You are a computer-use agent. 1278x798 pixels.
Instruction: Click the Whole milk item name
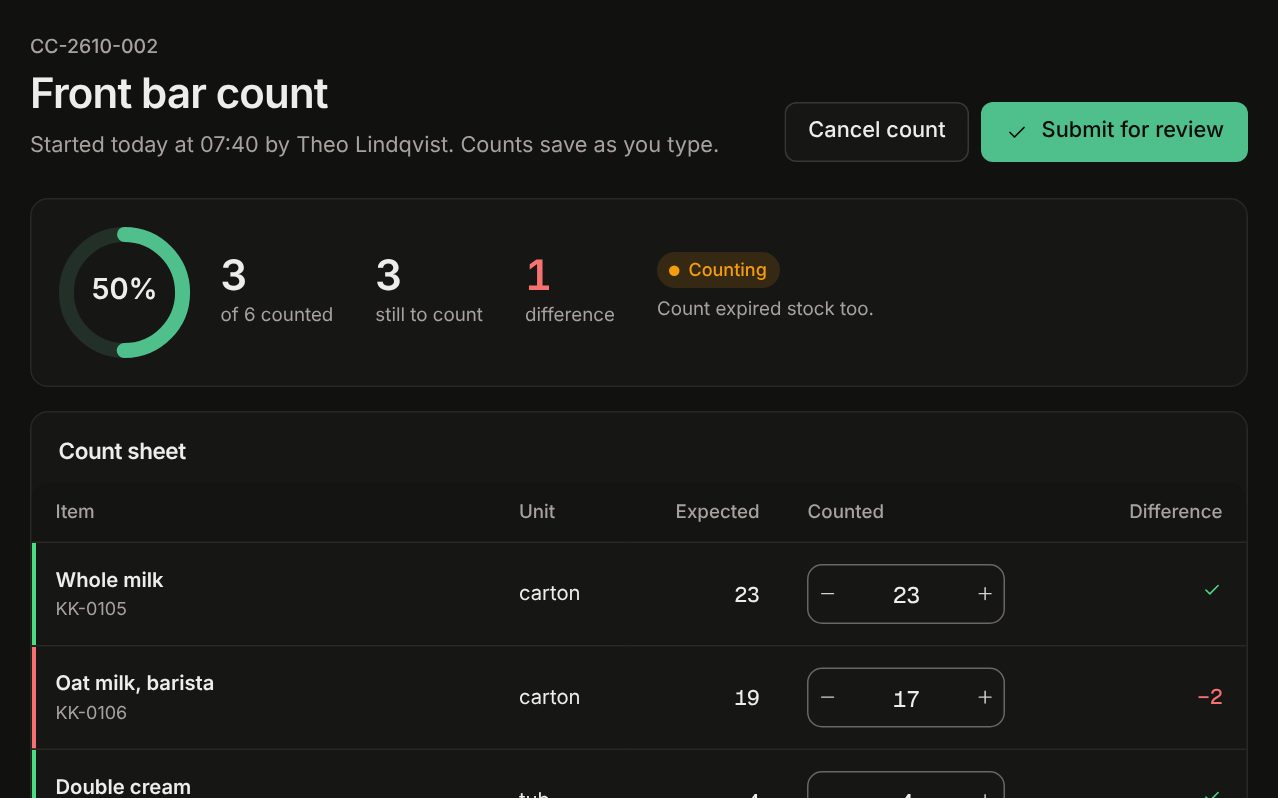(109, 580)
